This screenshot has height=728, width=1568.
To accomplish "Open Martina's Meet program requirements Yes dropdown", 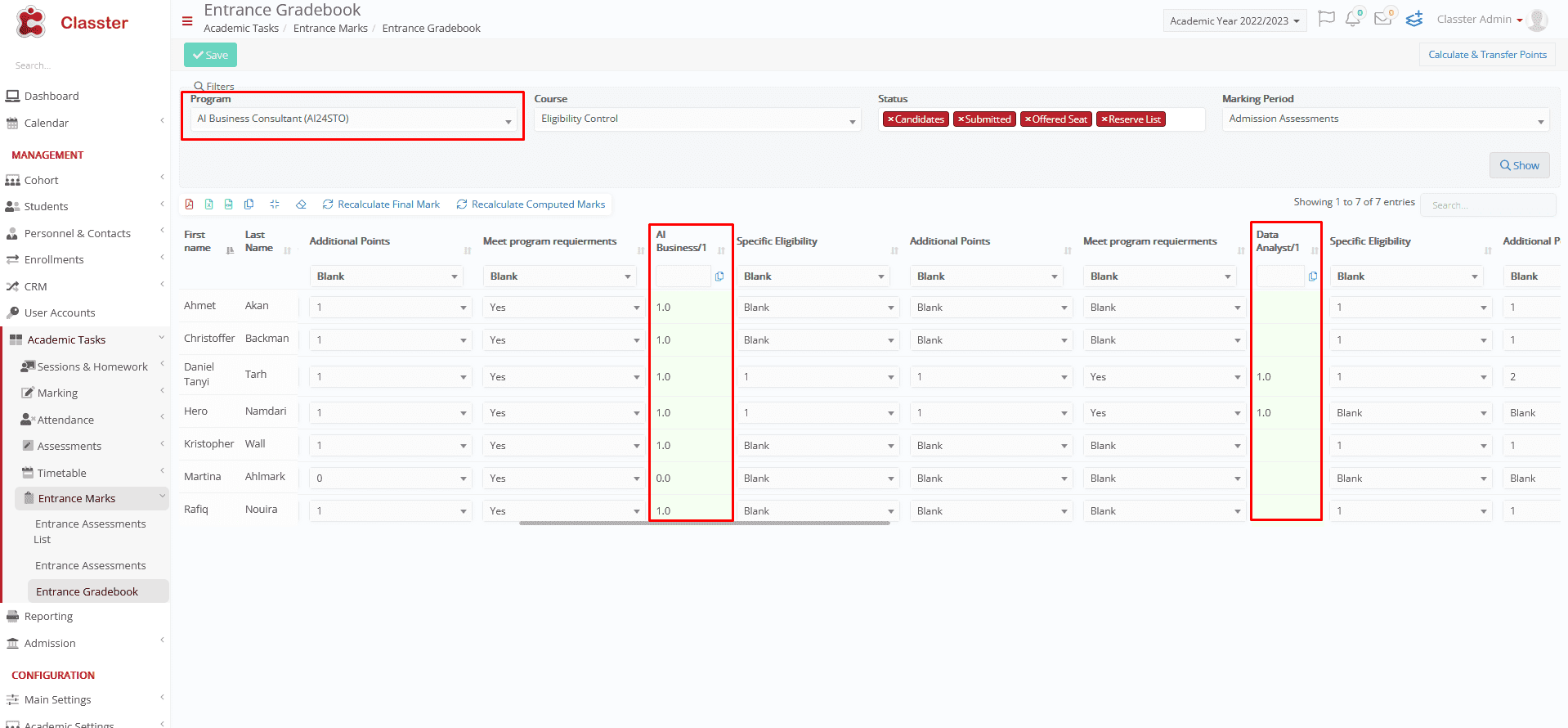I will click(564, 479).
